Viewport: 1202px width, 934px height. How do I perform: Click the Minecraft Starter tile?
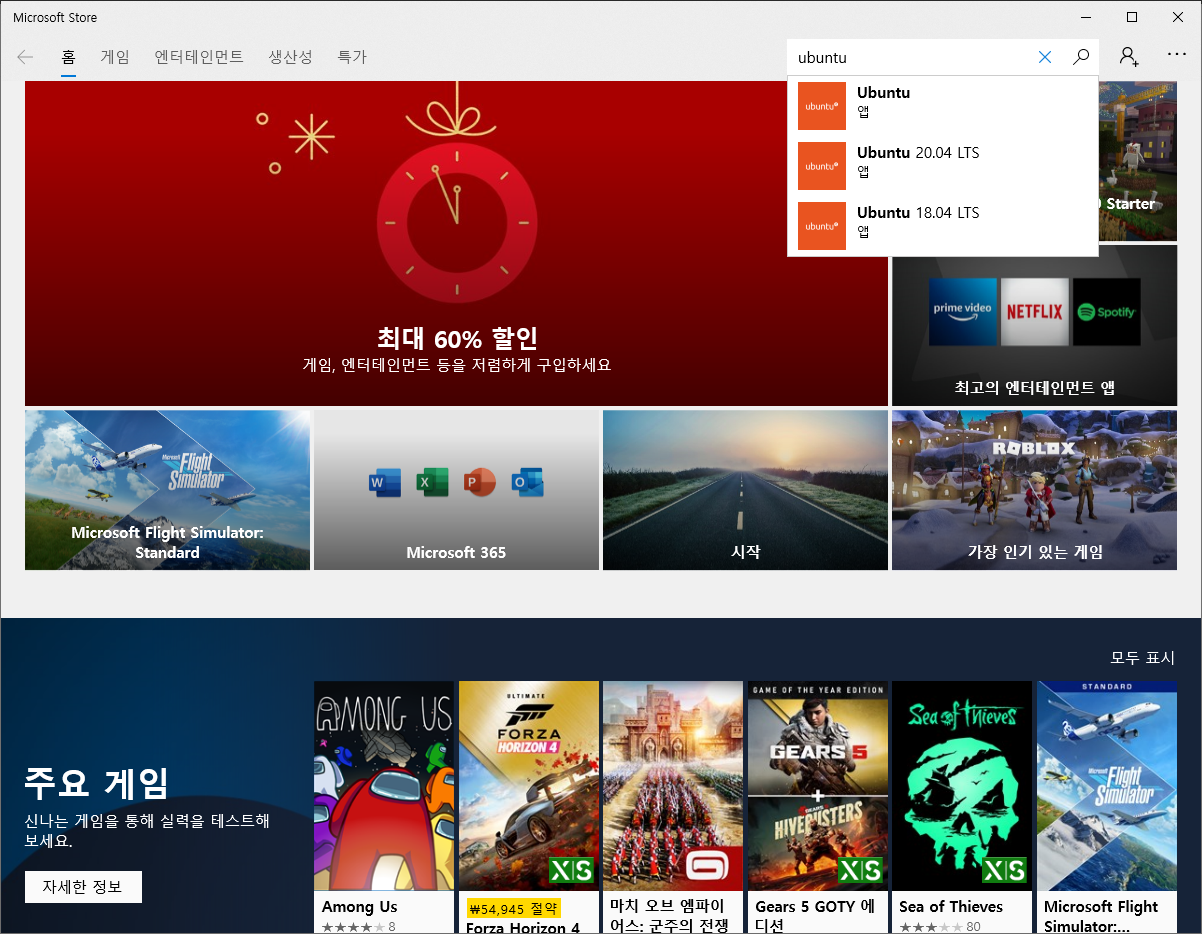tap(1137, 161)
